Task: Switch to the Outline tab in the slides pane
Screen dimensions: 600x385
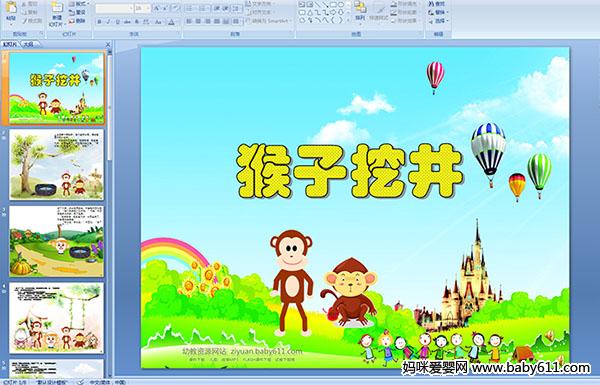Action: pos(28,44)
